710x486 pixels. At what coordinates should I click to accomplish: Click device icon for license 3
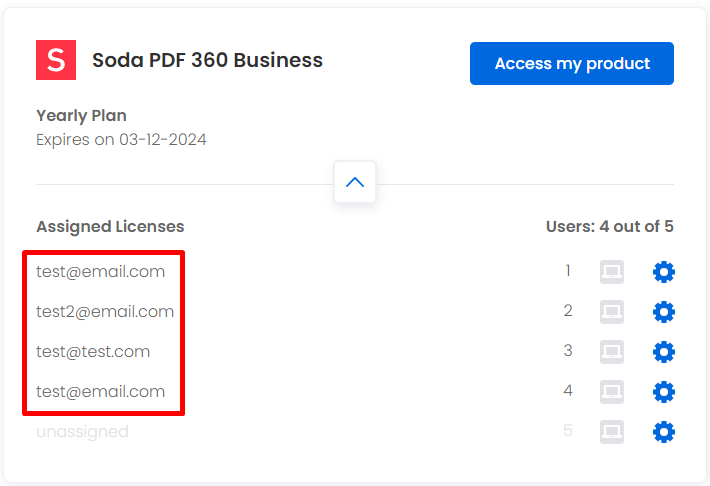point(612,352)
